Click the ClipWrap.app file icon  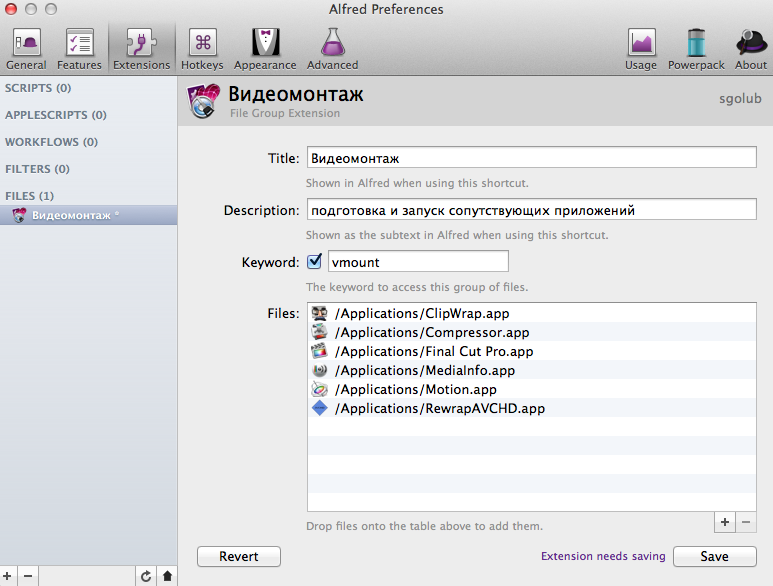tap(319, 313)
